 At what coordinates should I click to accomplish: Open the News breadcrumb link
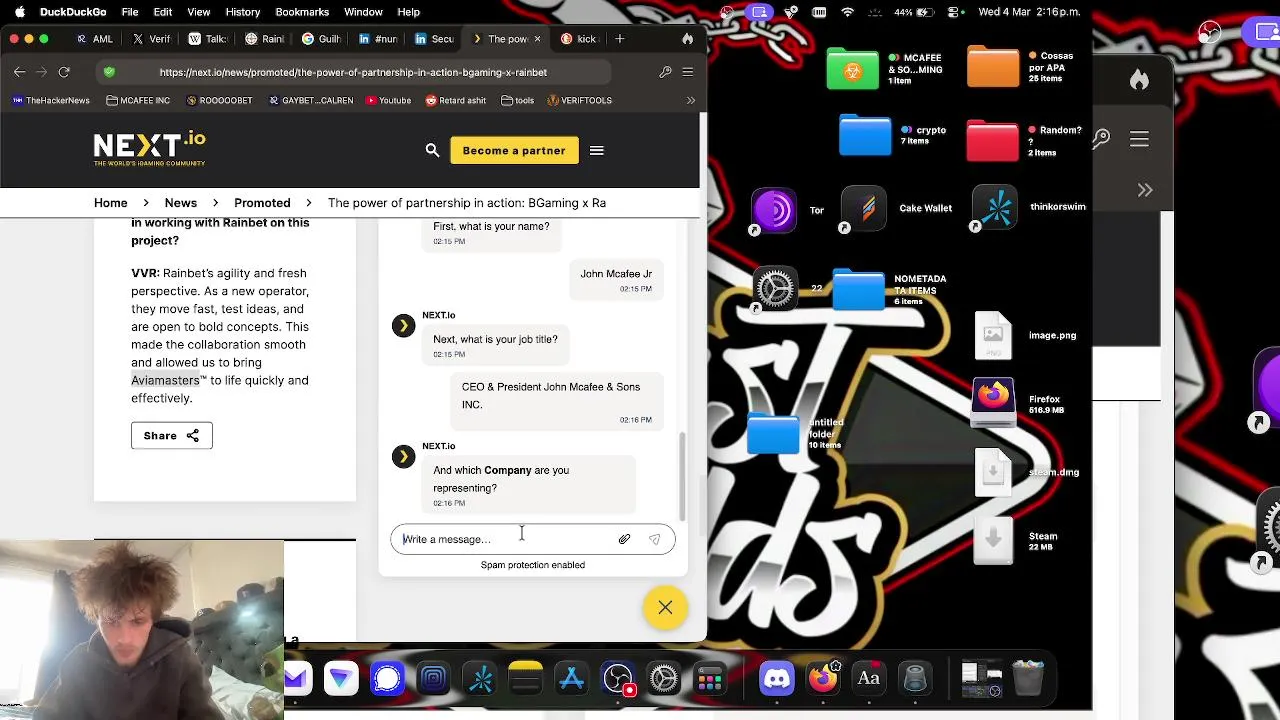pos(181,202)
